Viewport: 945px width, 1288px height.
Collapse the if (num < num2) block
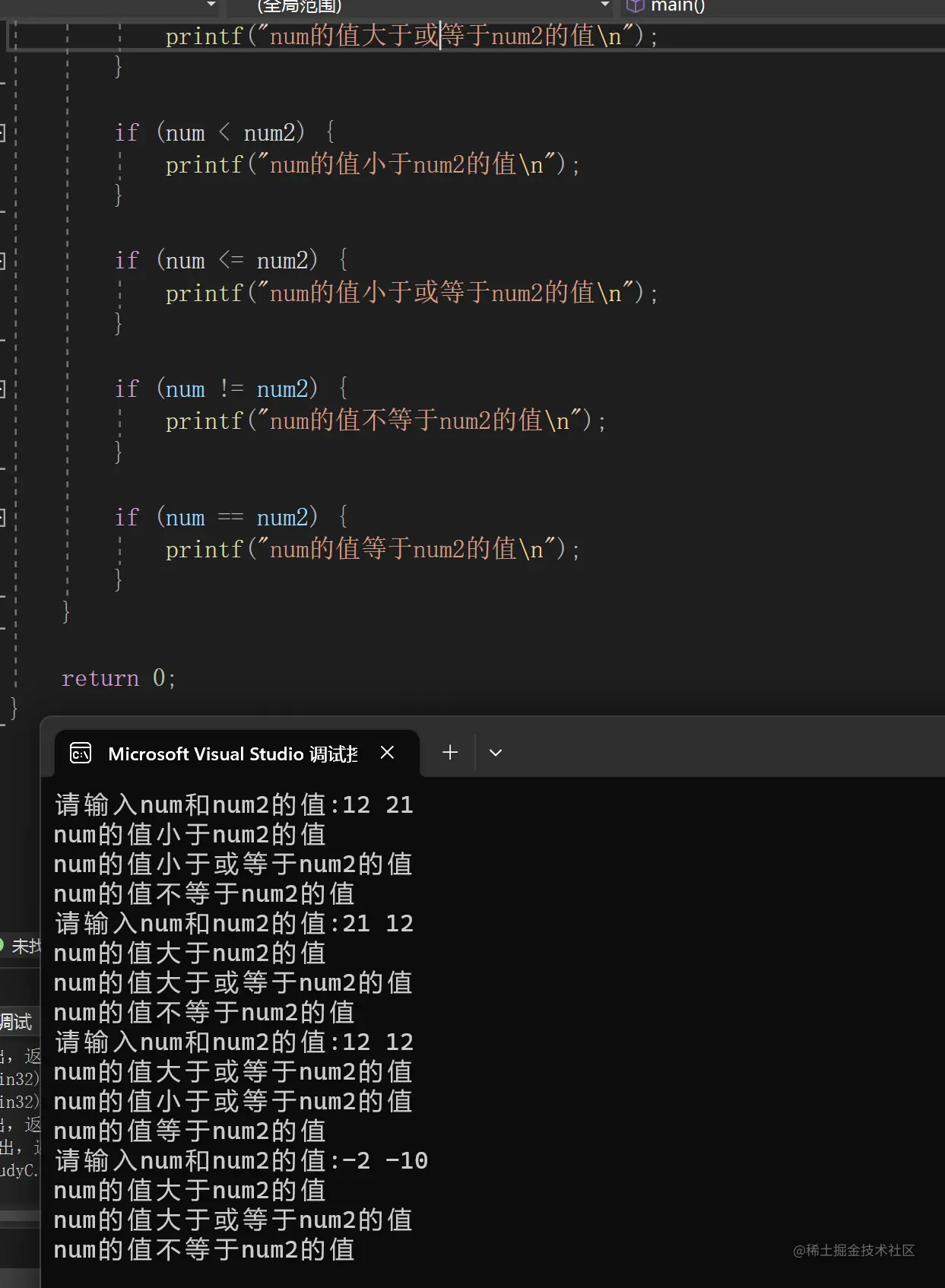2,133
